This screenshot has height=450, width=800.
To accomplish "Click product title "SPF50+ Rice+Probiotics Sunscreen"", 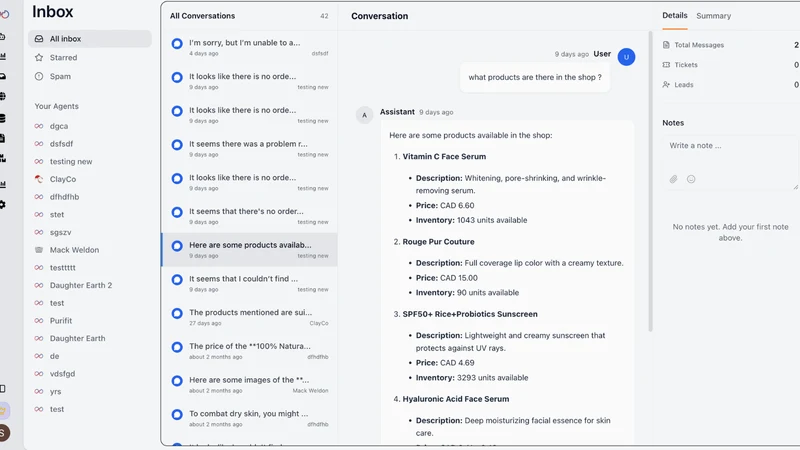I will click(470, 314).
